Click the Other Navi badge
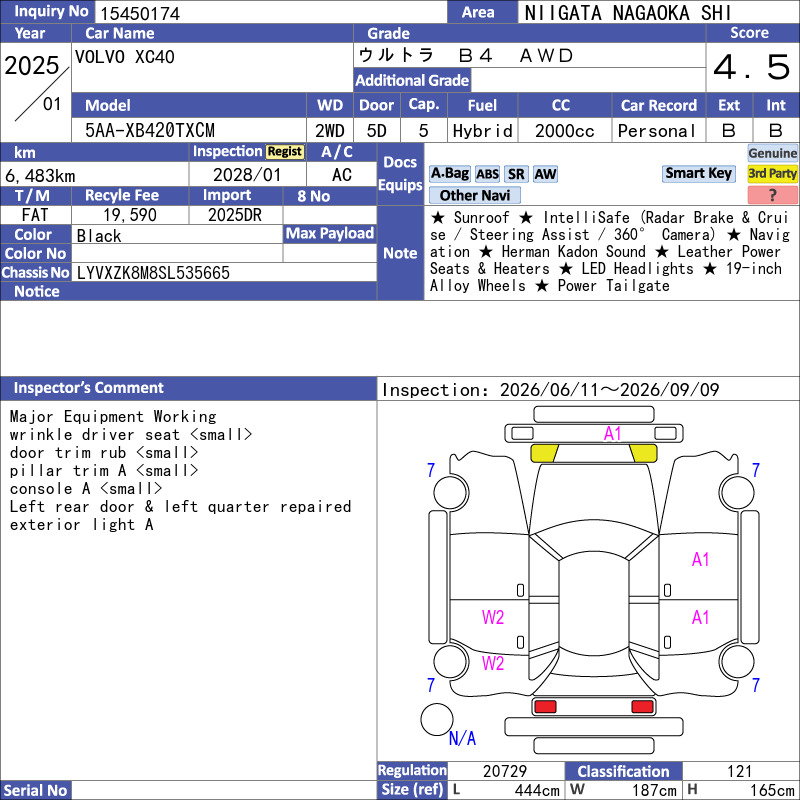Screen dimensions: 800x800 (x=474, y=195)
